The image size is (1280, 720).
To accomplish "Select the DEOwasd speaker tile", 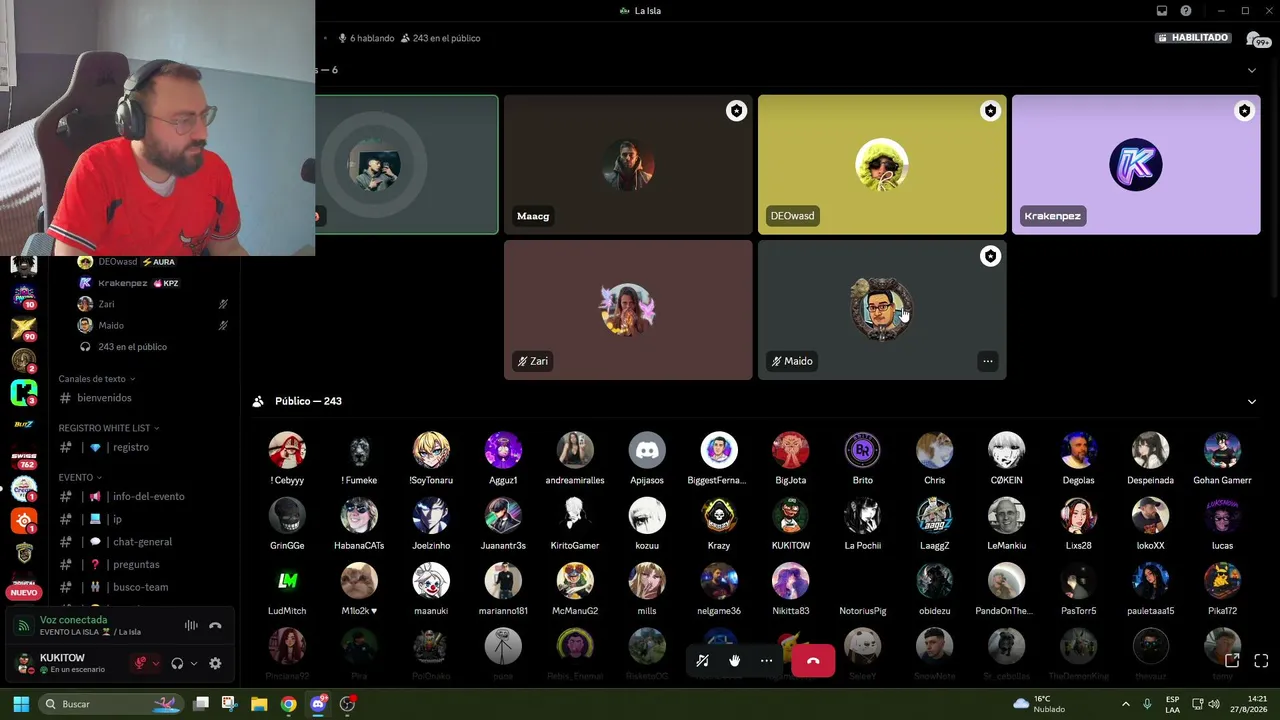I will (882, 165).
